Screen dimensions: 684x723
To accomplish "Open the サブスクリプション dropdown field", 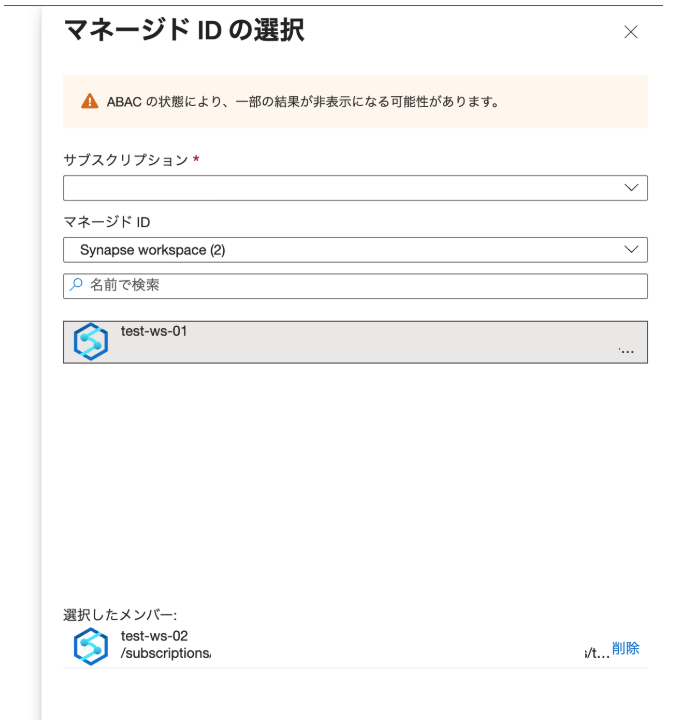I will [x=340, y=188].
